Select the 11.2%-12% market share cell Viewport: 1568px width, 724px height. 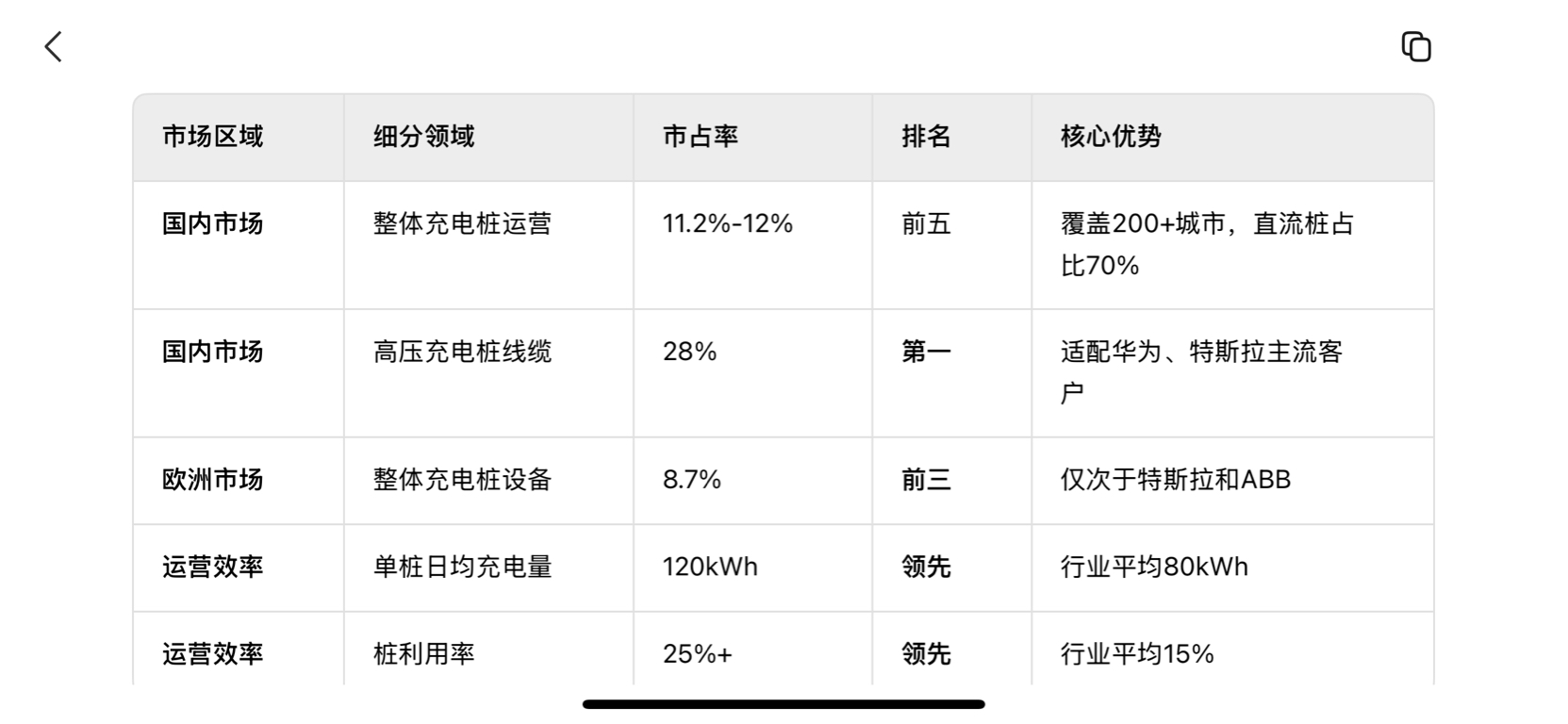(x=727, y=224)
